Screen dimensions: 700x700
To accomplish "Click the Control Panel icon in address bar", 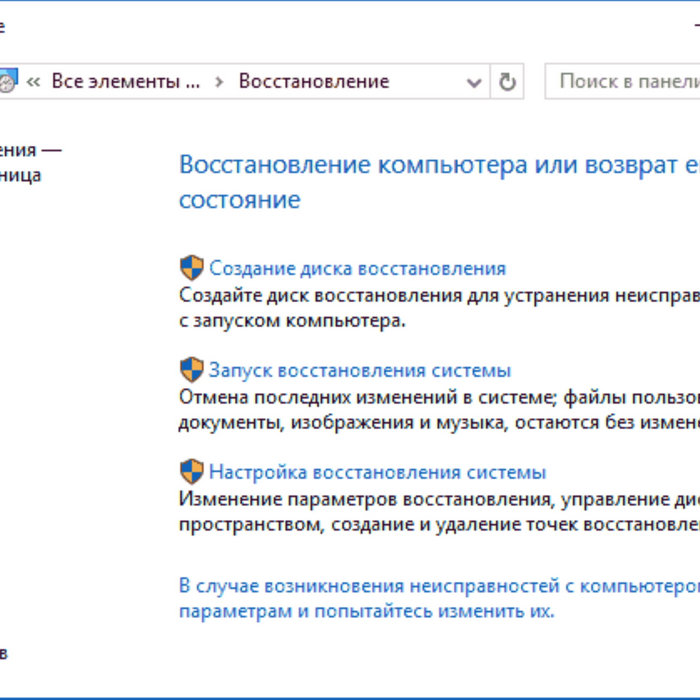I will pyautogui.click(x=7, y=82).
